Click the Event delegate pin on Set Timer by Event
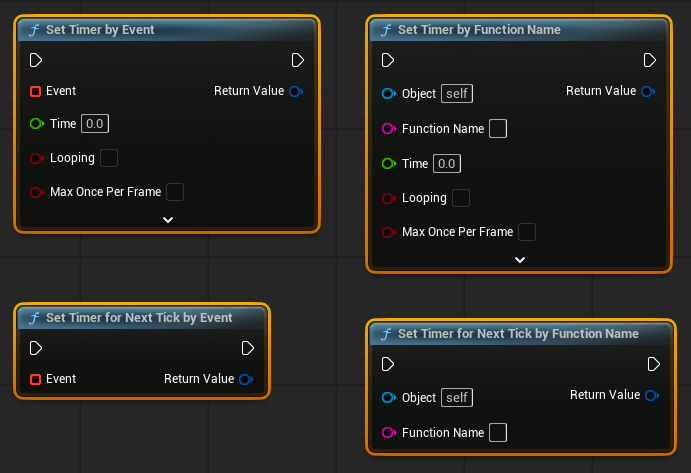The height and width of the screenshot is (473, 691). (35, 91)
